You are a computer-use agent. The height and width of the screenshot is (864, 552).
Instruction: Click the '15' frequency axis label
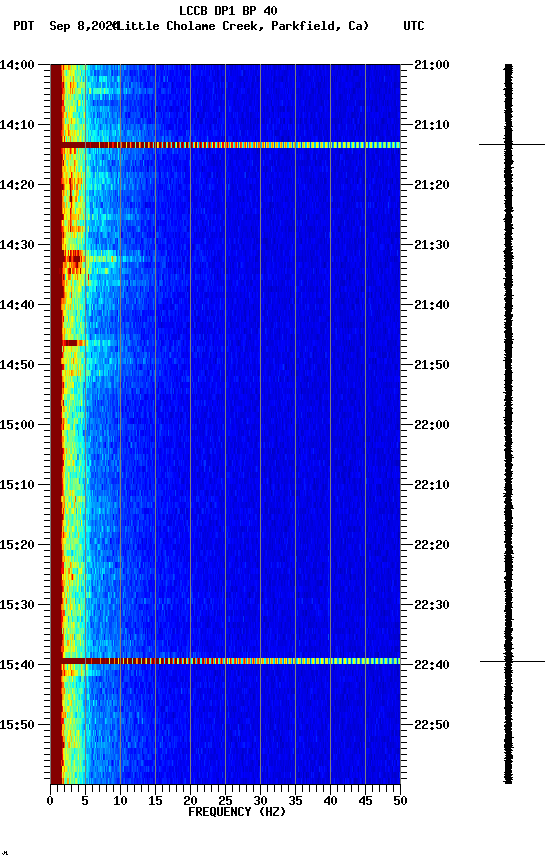(155, 801)
